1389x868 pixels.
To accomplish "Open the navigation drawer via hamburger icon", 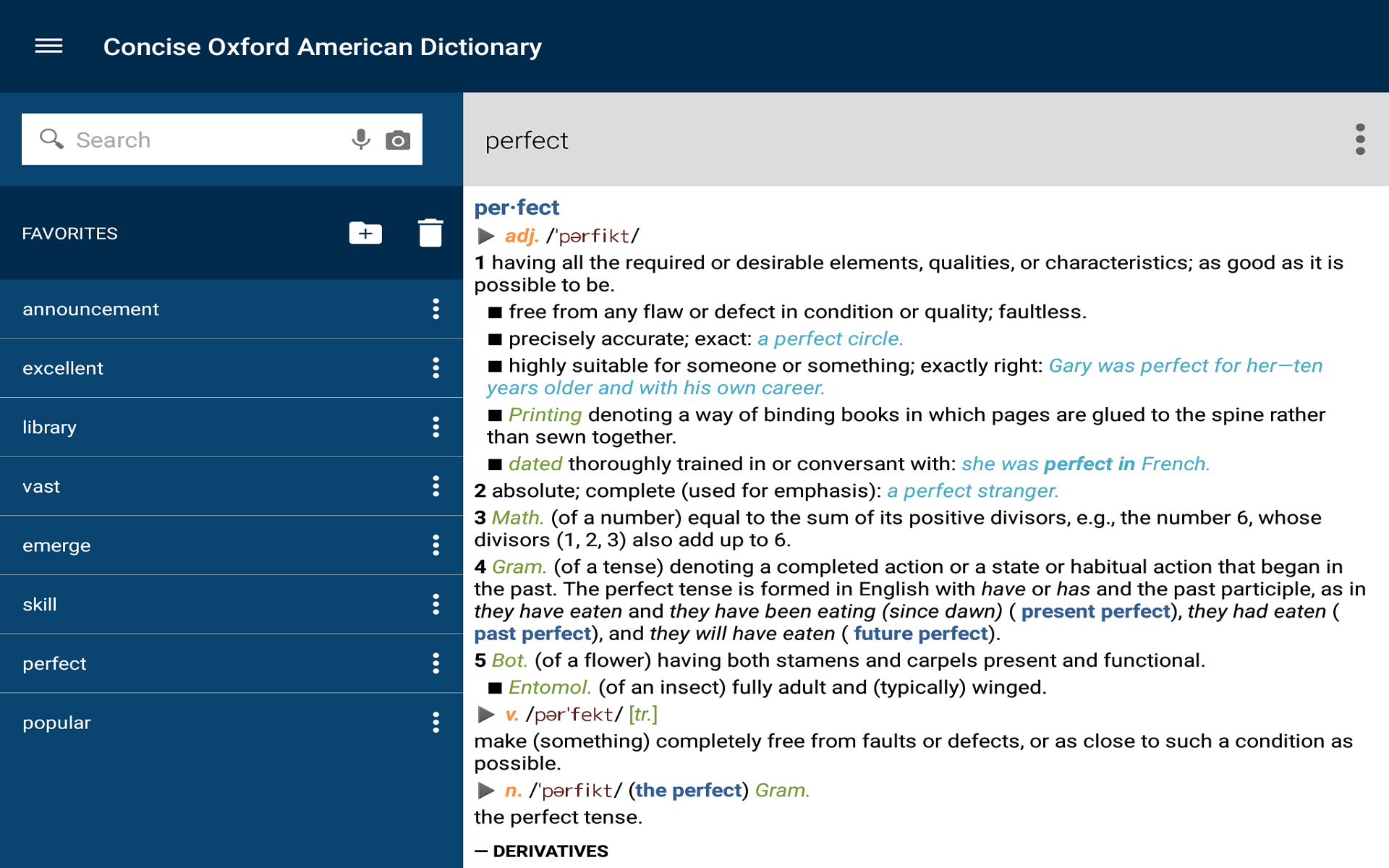I will [48, 46].
